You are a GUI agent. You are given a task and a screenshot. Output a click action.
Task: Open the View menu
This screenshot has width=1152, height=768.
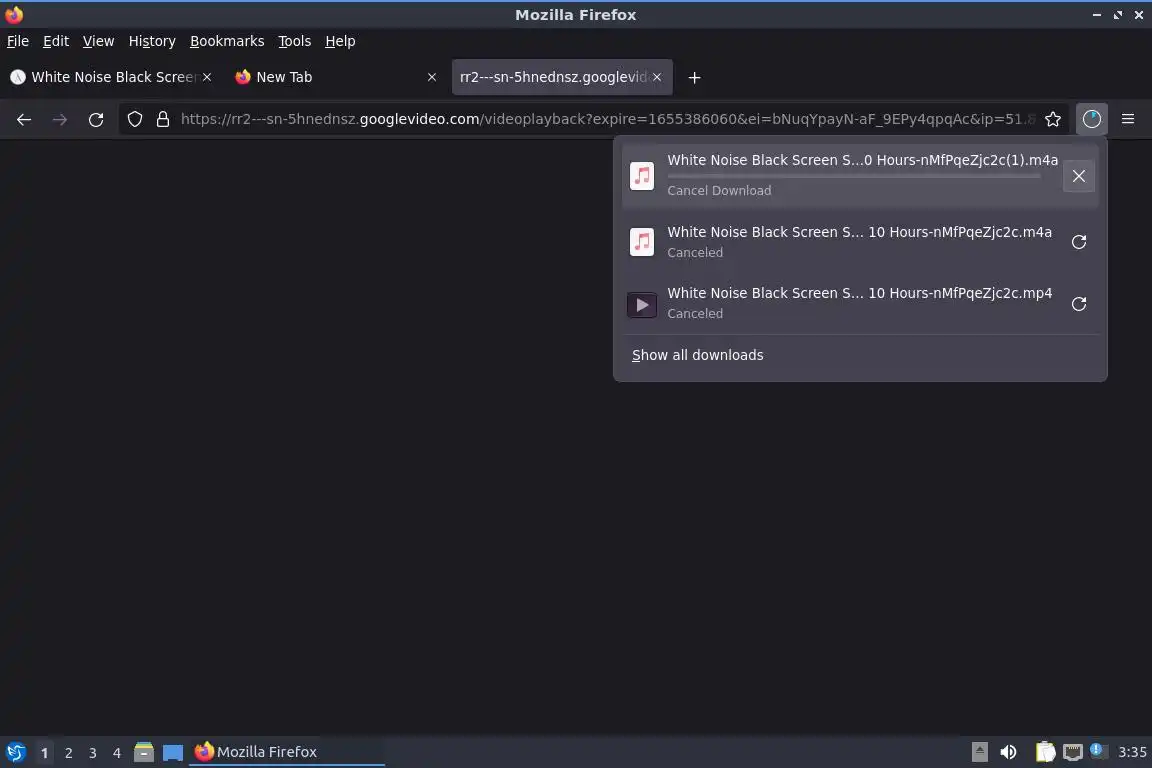[98, 41]
